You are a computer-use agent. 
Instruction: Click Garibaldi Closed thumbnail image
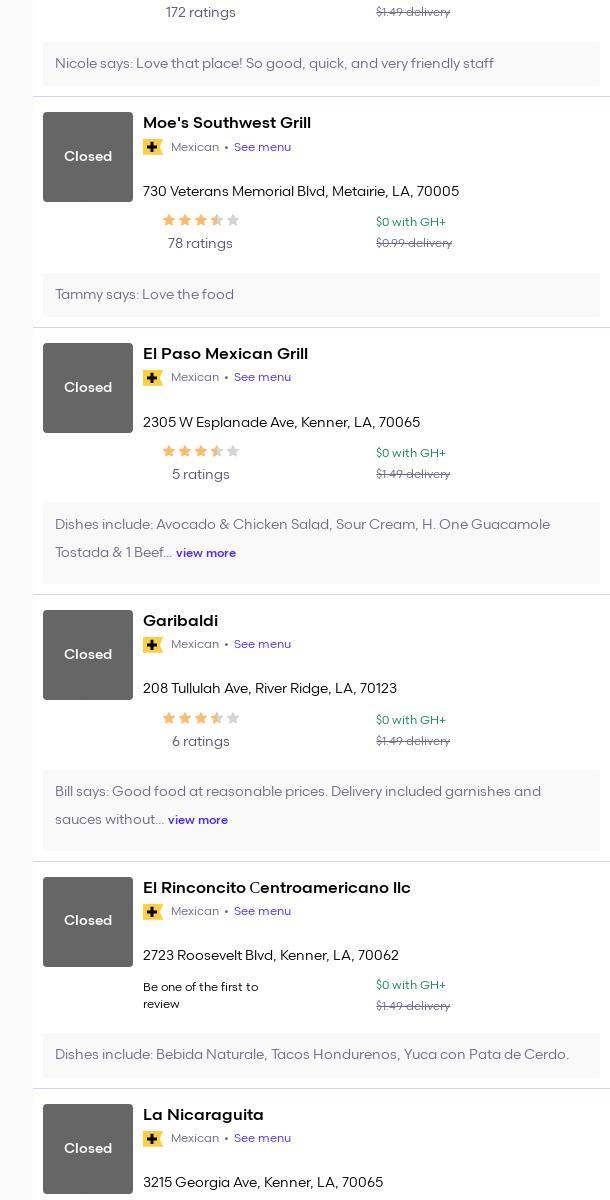88,655
